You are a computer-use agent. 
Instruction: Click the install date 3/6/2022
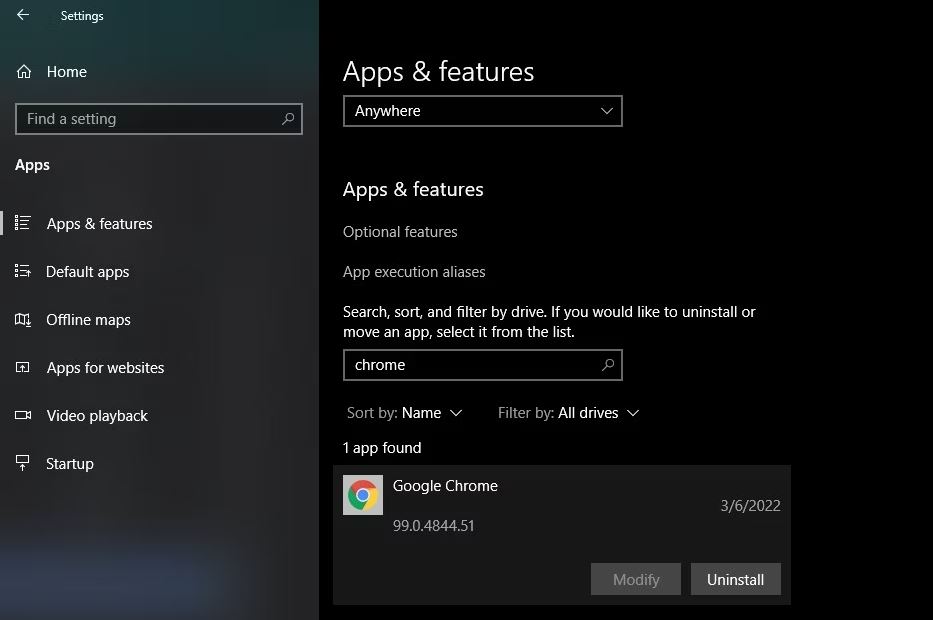click(x=750, y=506)
